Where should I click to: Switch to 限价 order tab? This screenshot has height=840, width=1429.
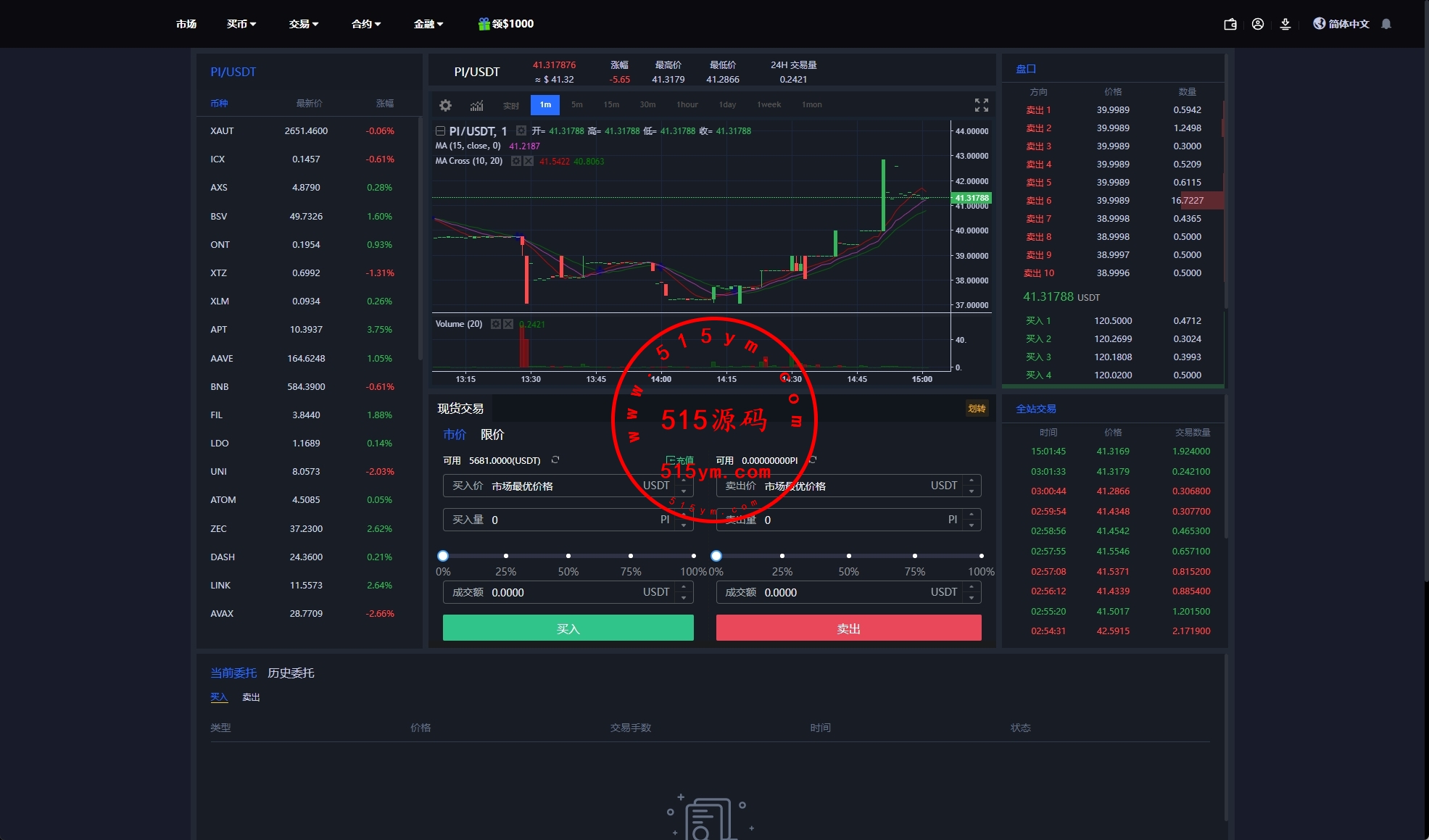(x=492, y=434)
